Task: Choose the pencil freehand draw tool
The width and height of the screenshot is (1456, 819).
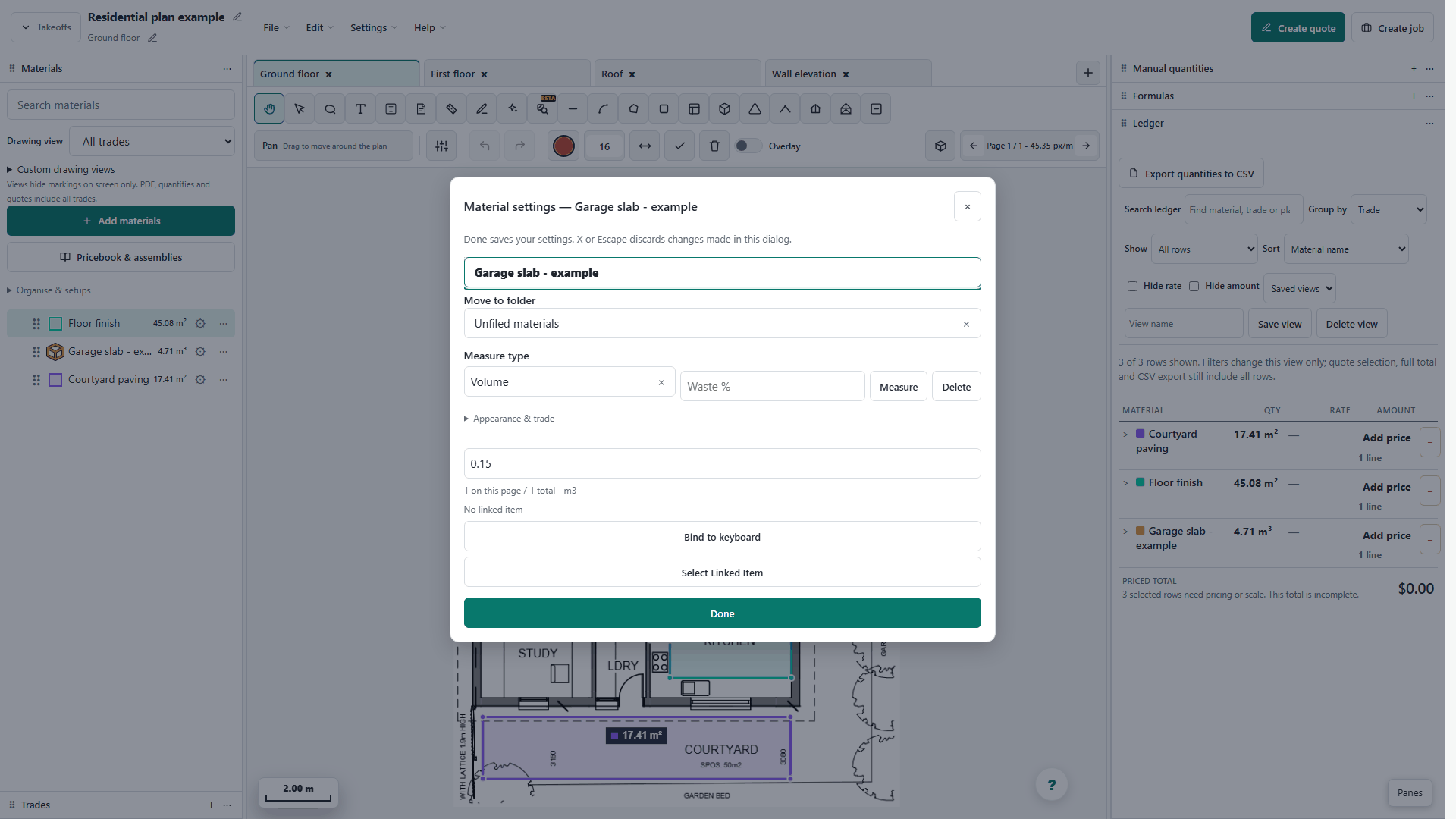Action: (x=482, y=109)
